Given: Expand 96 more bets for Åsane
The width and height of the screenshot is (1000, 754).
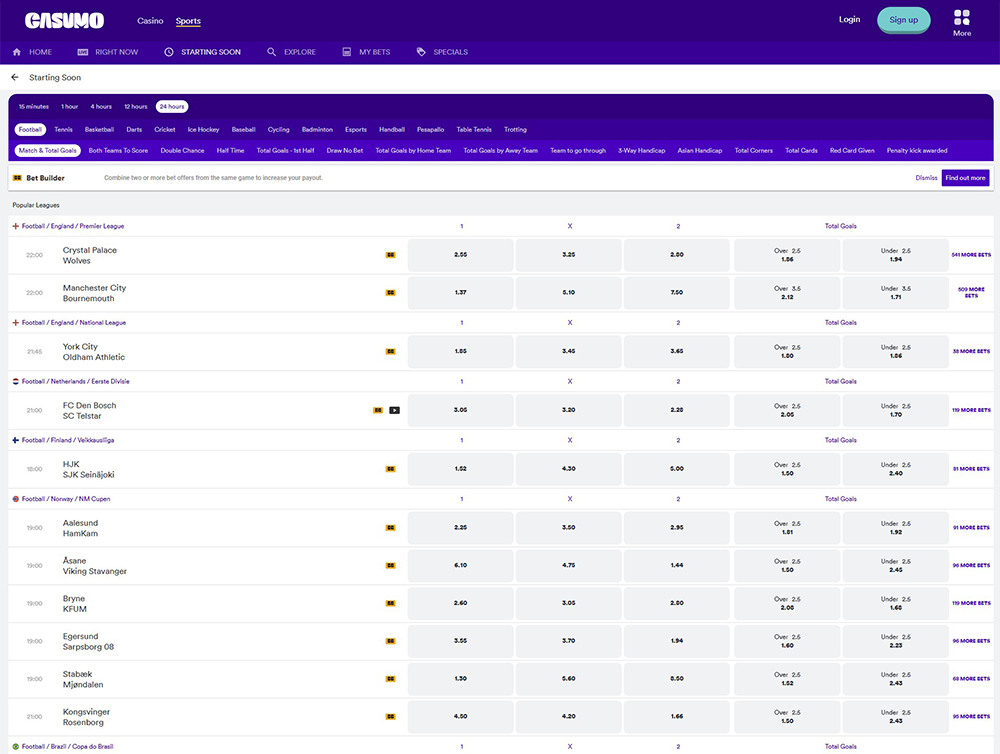Looking at the screenshot, I should coord(971,565).
